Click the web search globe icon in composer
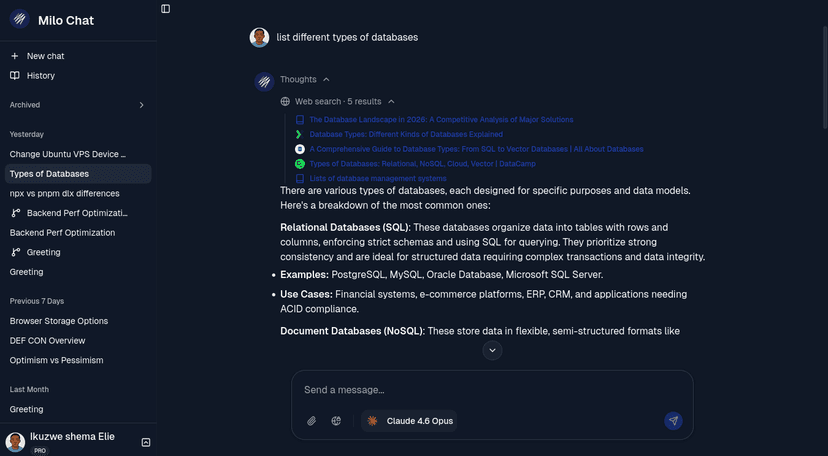 [x=336, y=421]
